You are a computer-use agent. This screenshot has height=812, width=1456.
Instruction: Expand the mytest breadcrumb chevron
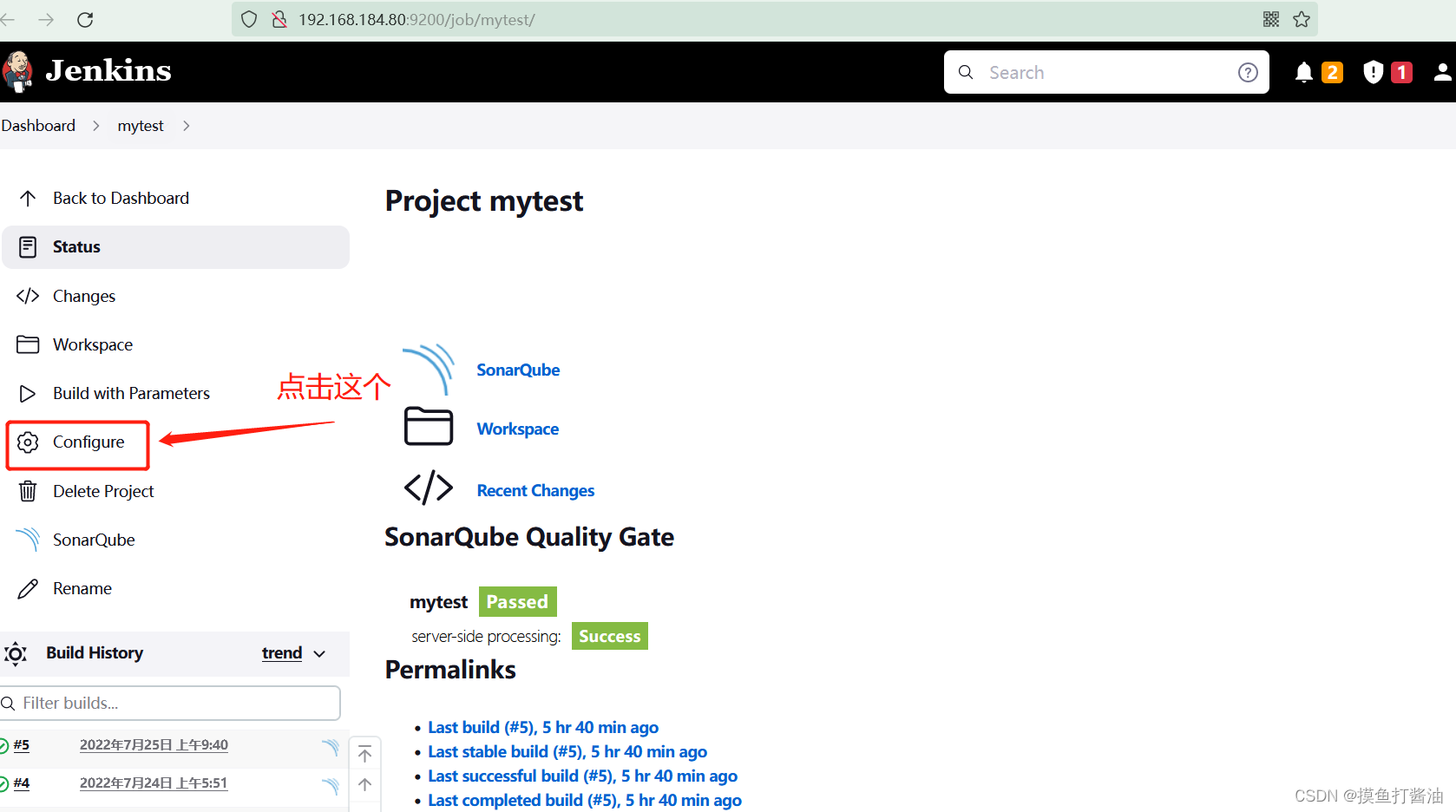pyautogui.click(x=187, y=126)
